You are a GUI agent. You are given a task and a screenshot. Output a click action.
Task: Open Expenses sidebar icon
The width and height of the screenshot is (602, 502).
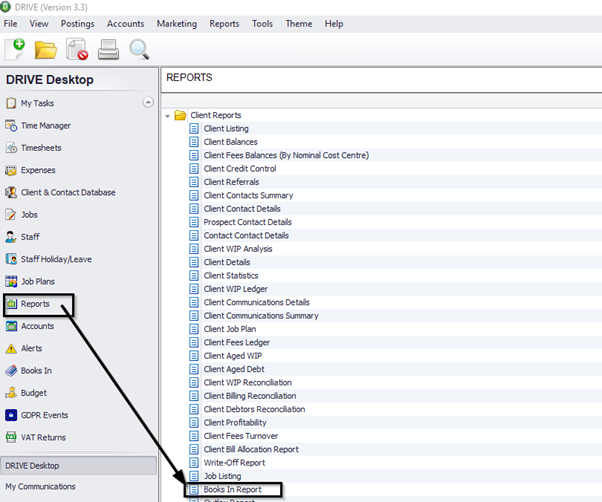click(x=11, y=170)
